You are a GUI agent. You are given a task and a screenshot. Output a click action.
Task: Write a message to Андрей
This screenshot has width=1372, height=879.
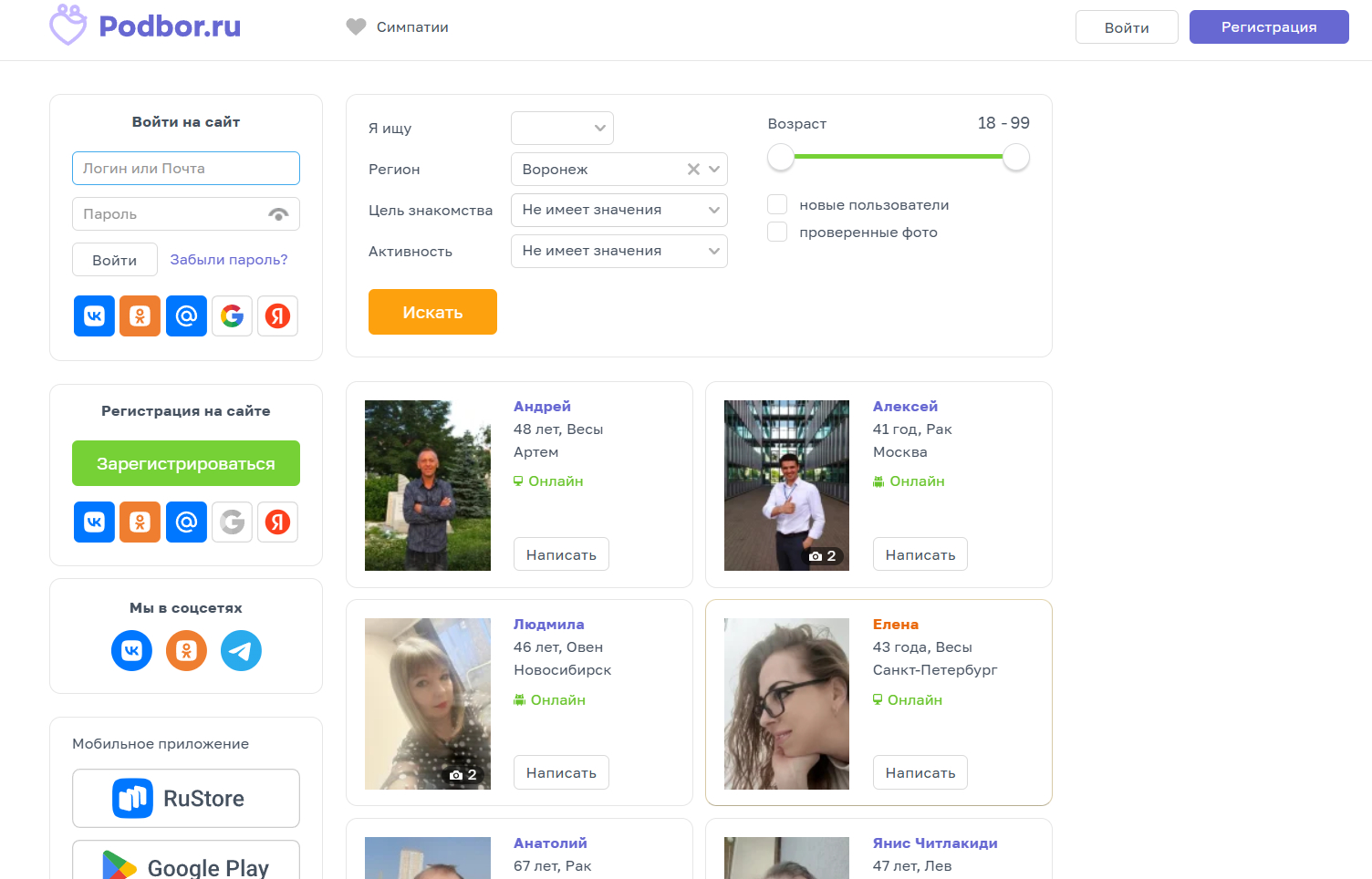pyautogui.click(x=561, y=554)
